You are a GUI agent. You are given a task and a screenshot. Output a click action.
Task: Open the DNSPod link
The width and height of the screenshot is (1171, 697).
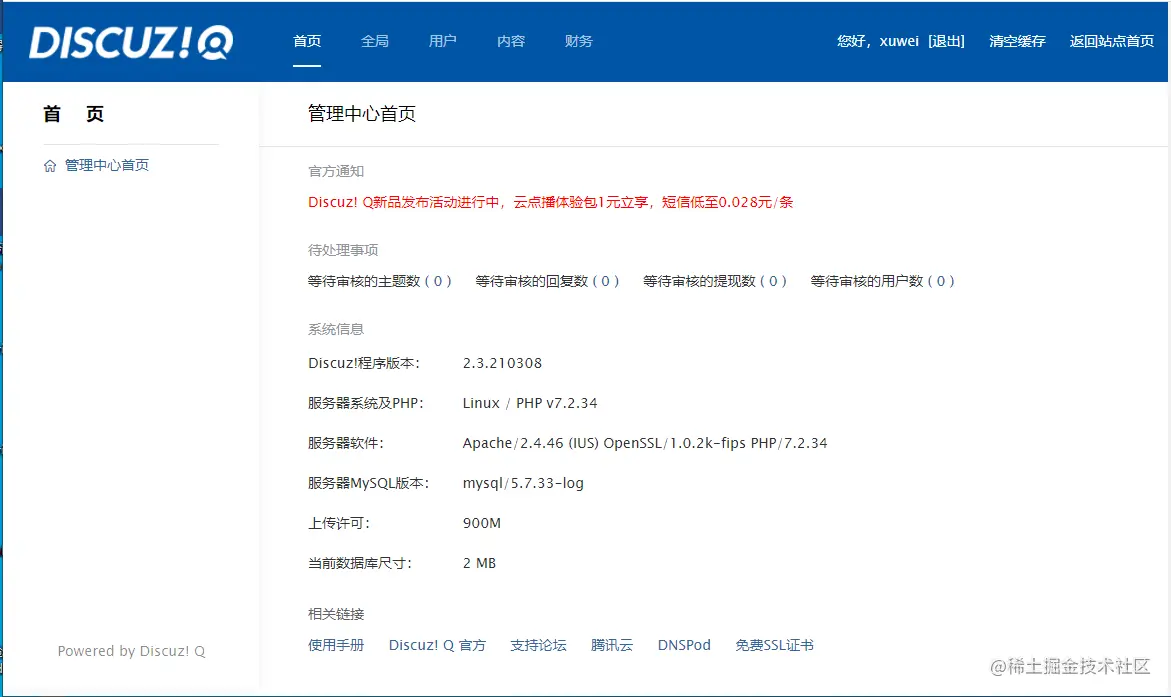[x=684, y=645]
